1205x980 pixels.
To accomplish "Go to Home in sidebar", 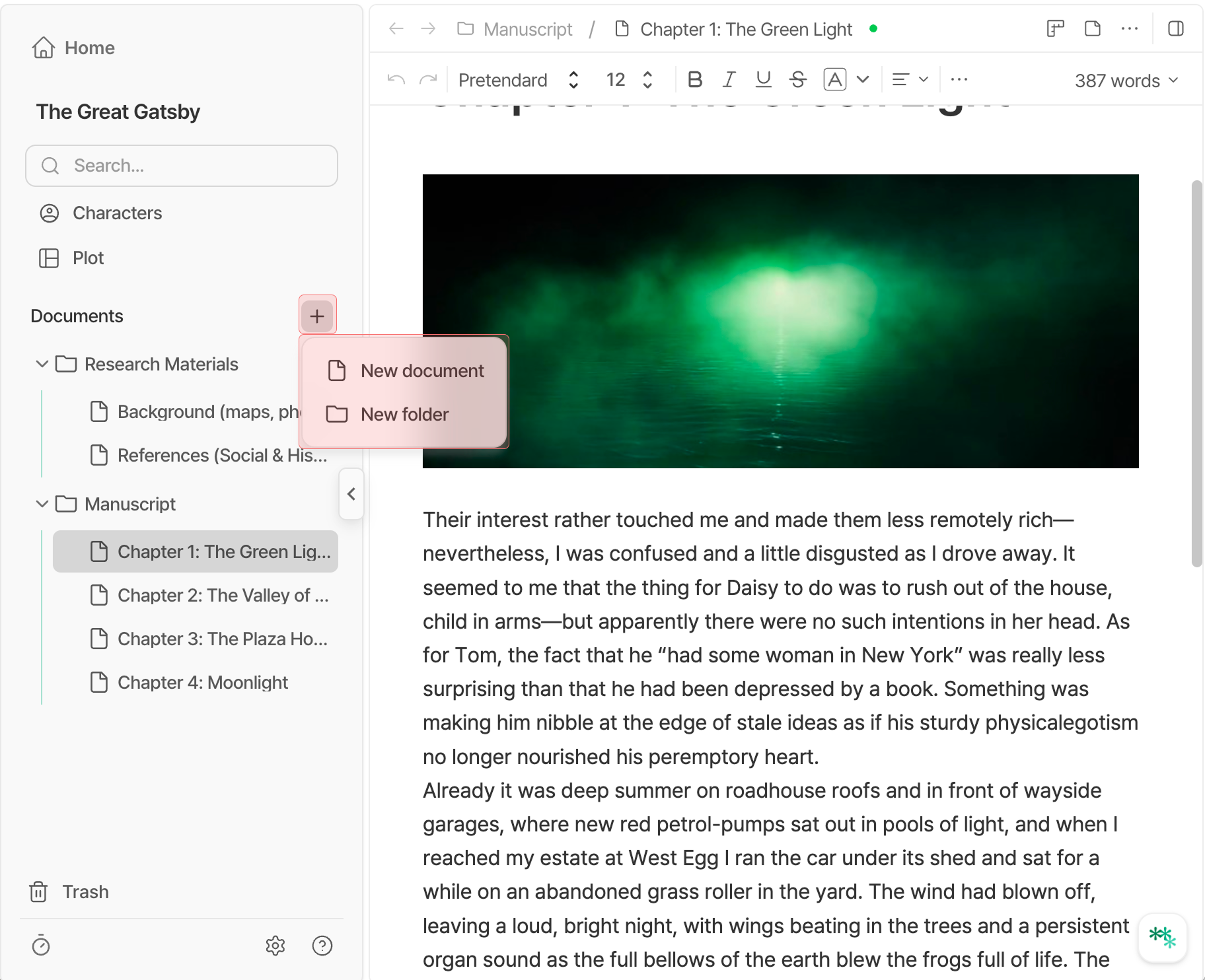I will (73, 48).
